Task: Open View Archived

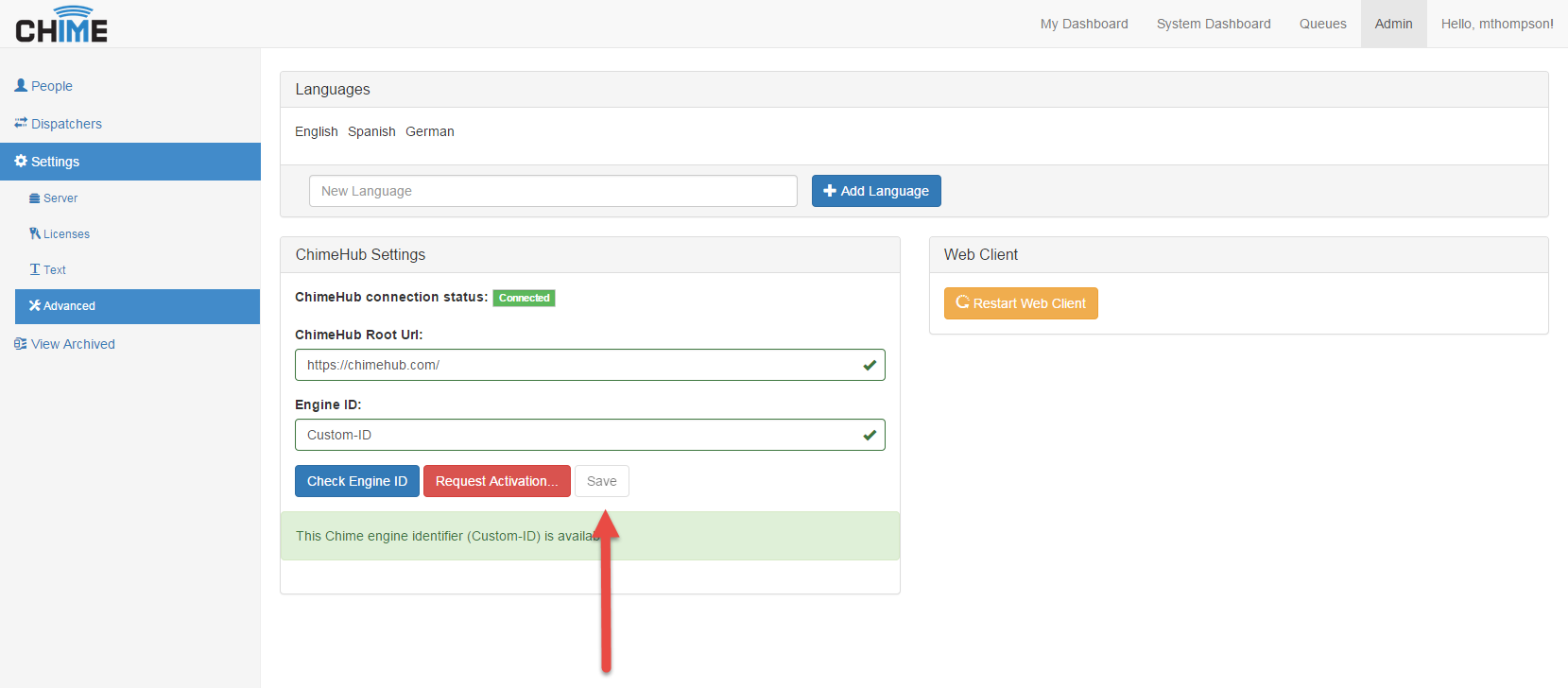Action: coord(130,344)
